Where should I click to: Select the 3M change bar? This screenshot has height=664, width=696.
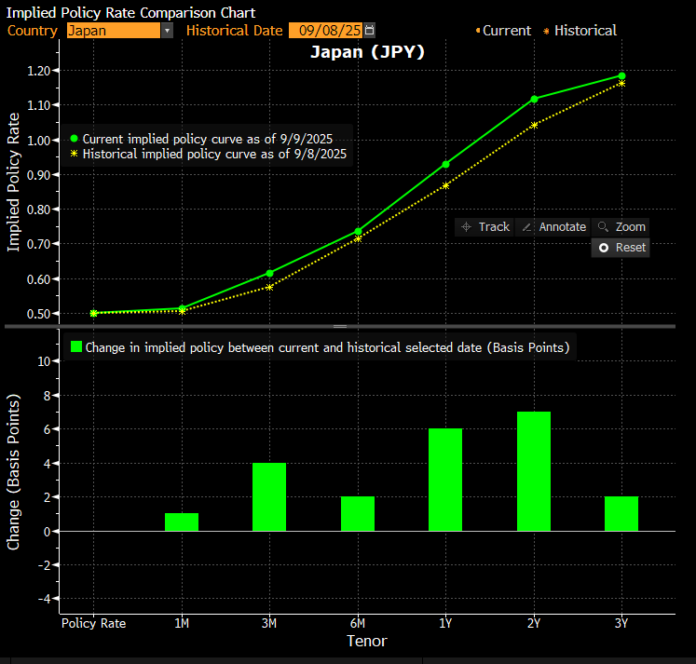point(269,497)
